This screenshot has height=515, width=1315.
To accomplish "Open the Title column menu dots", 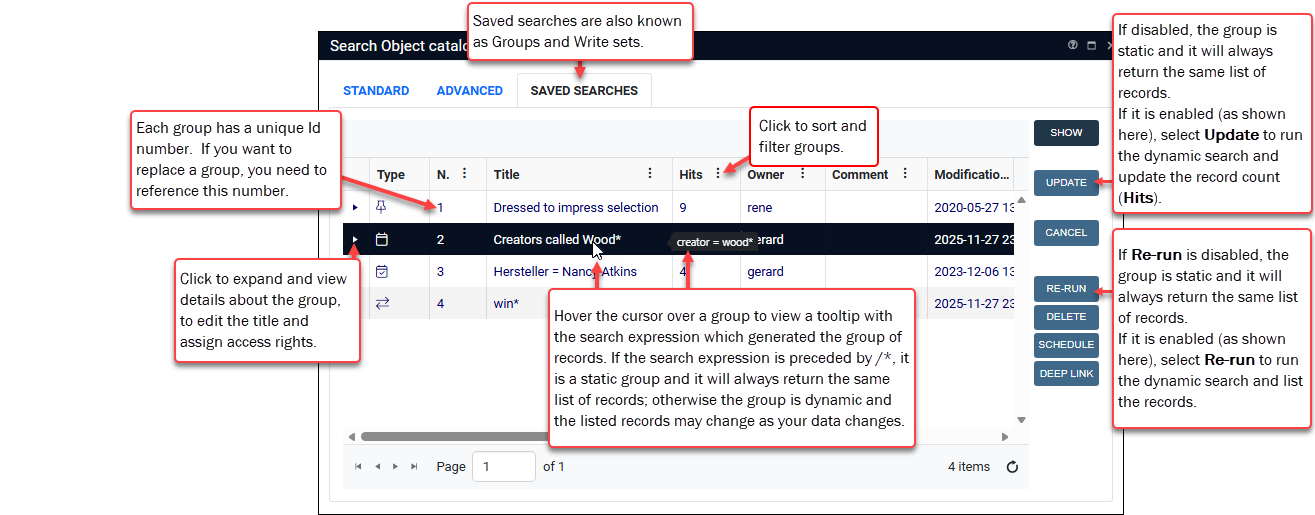I will [x=651, y=173].
